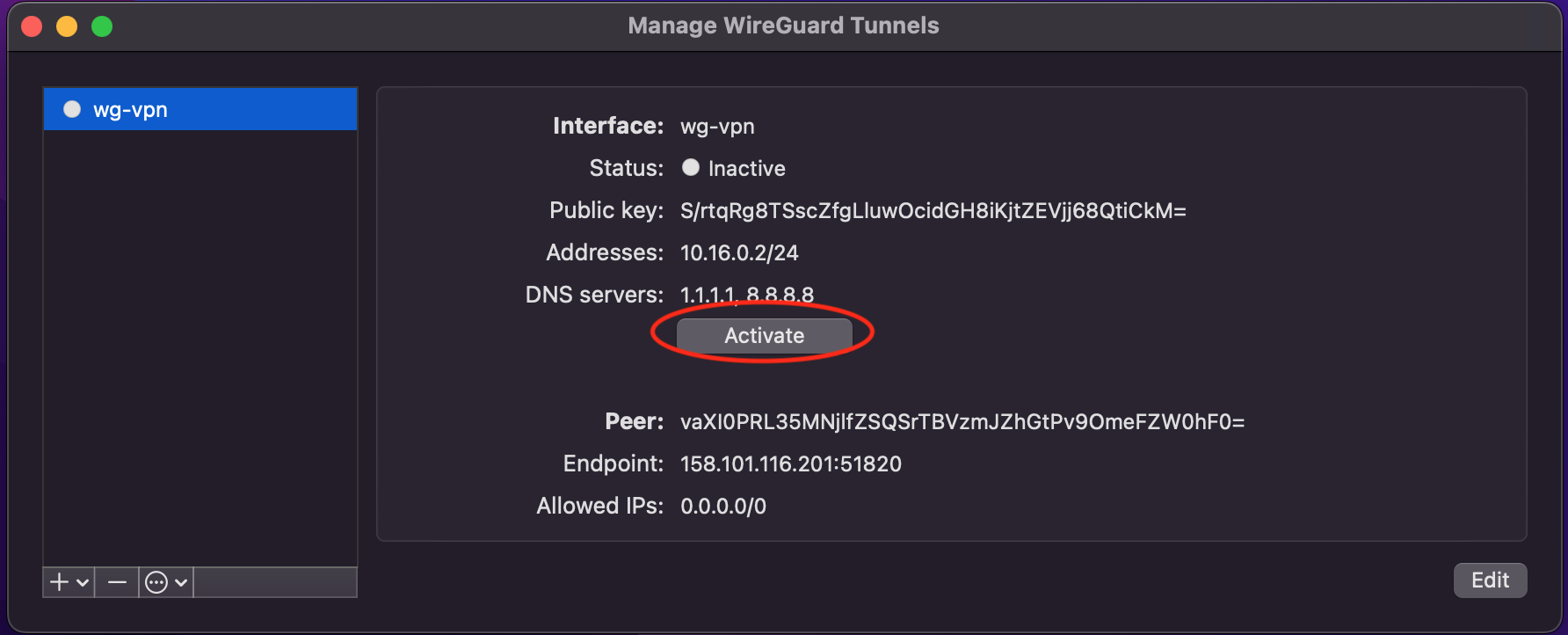Expand the chevron next to the plus
The height and width of the screenshot is (635, 1568).
(83, 582)
